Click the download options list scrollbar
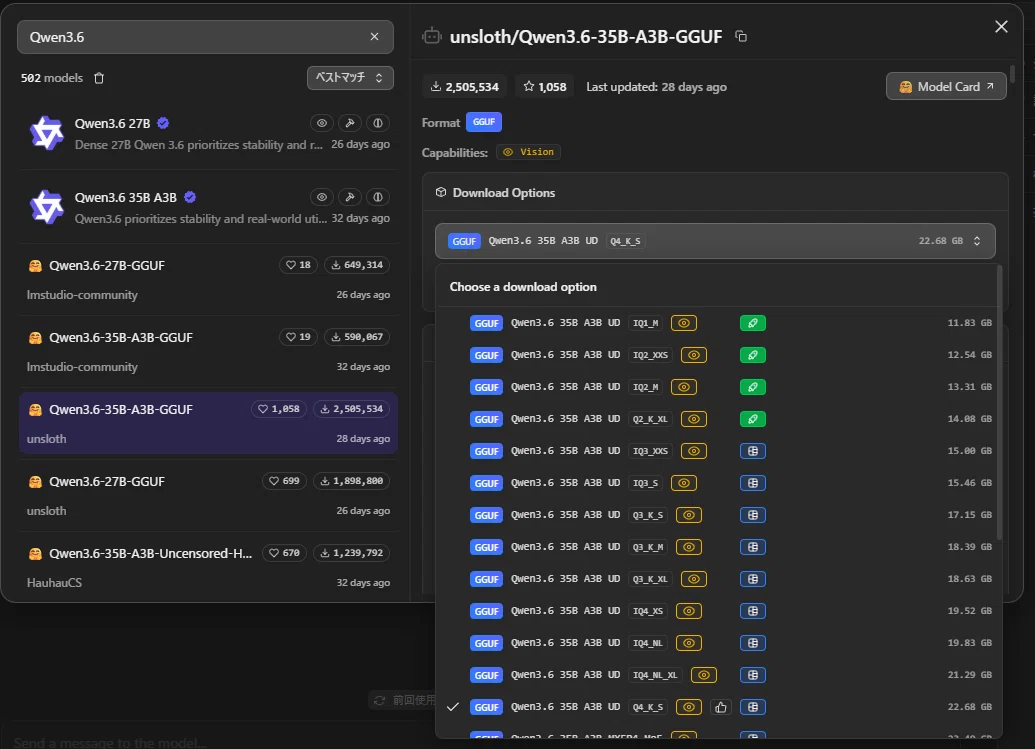The height and width of the screenshot is (749, 1035). [999, 403]
